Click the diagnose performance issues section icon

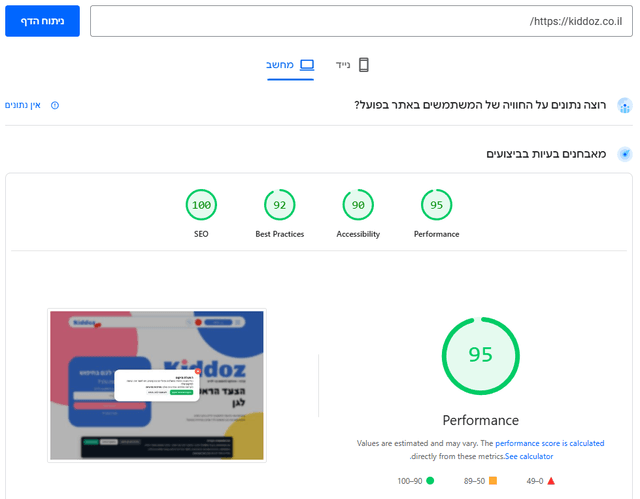[624, 154]
